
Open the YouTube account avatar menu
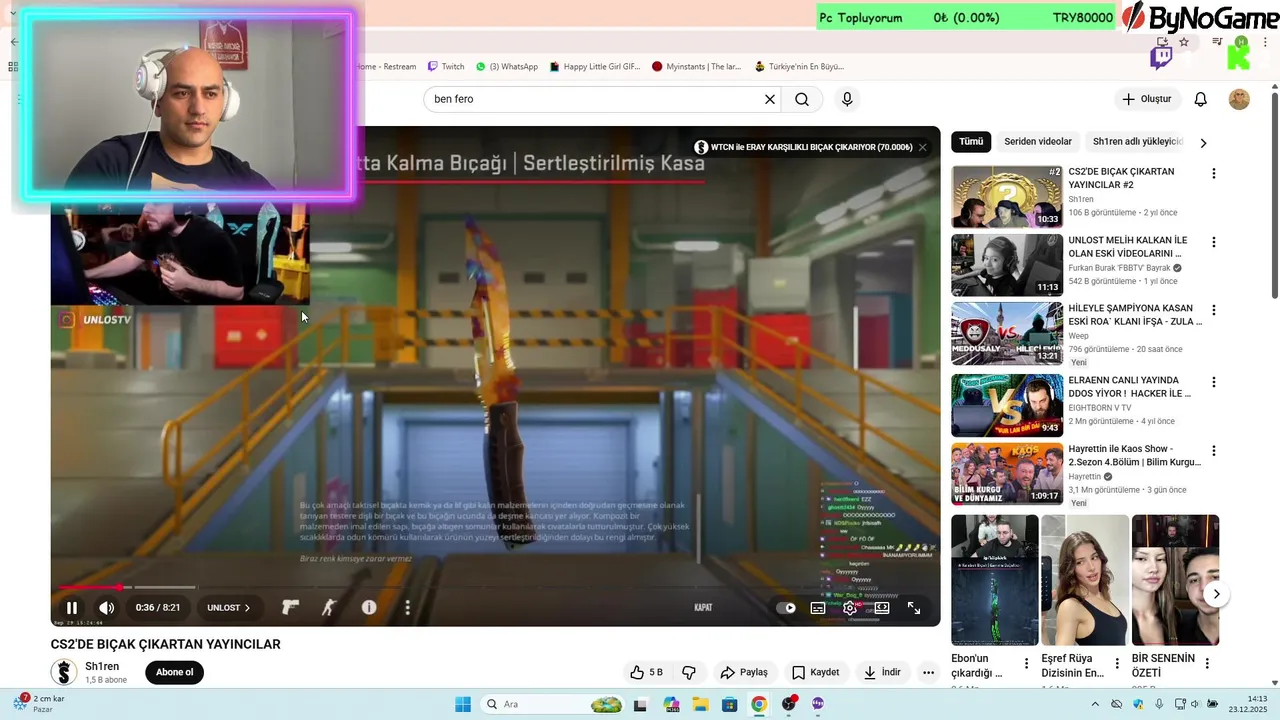click(x=1239, y=99)
